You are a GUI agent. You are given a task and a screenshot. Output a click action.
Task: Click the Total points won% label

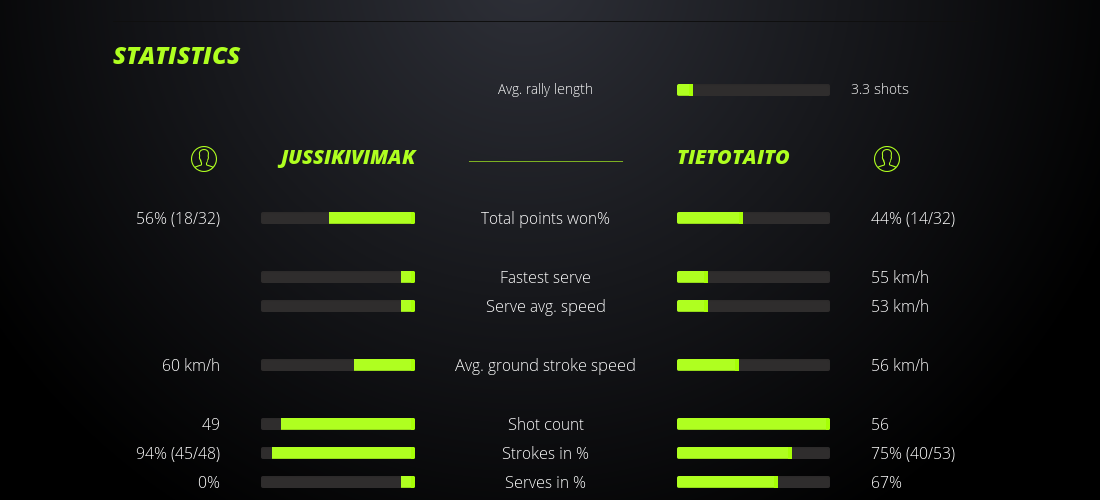pos(545,218)
